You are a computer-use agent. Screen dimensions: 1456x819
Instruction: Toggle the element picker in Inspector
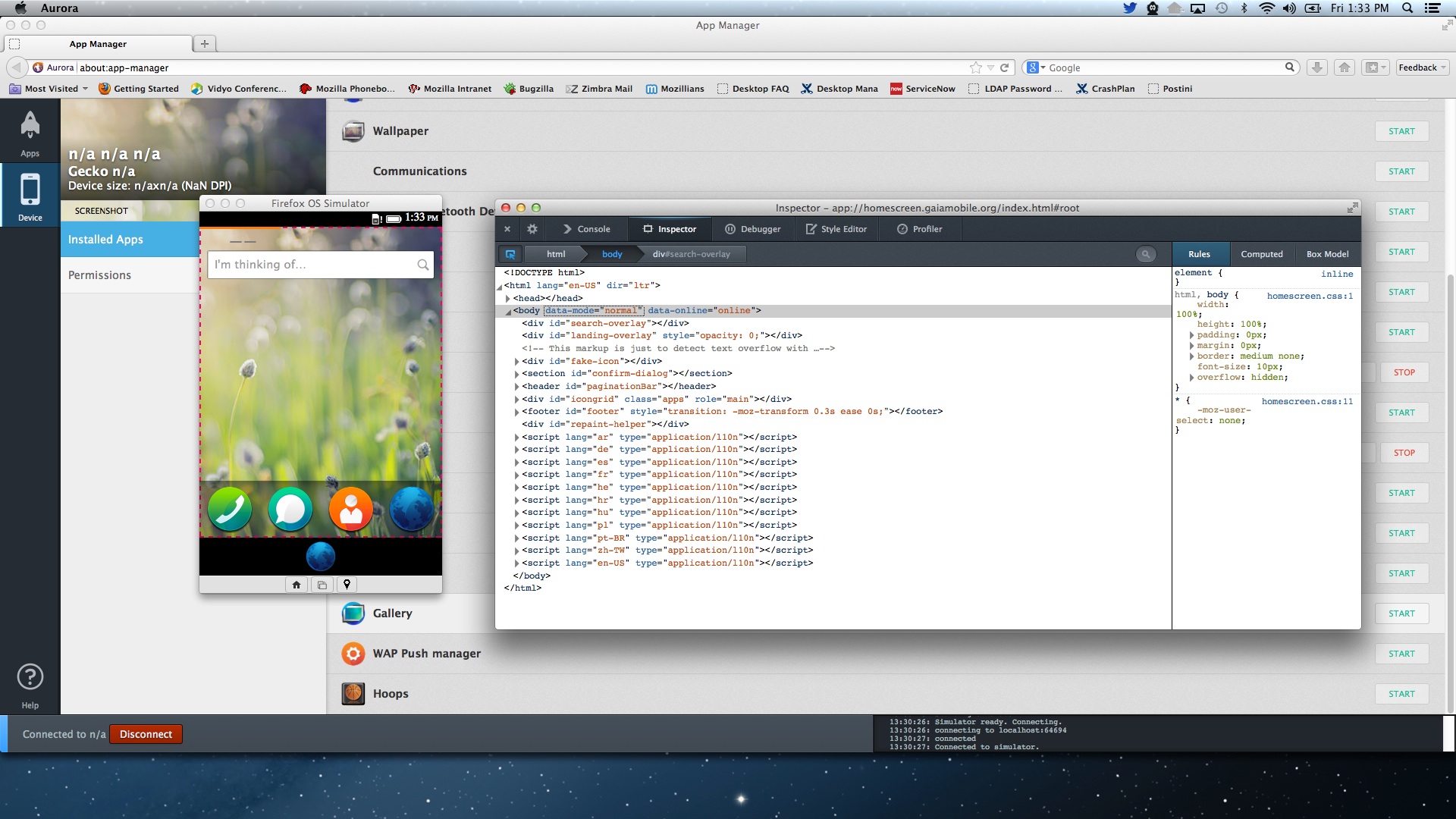click(510, 255)
